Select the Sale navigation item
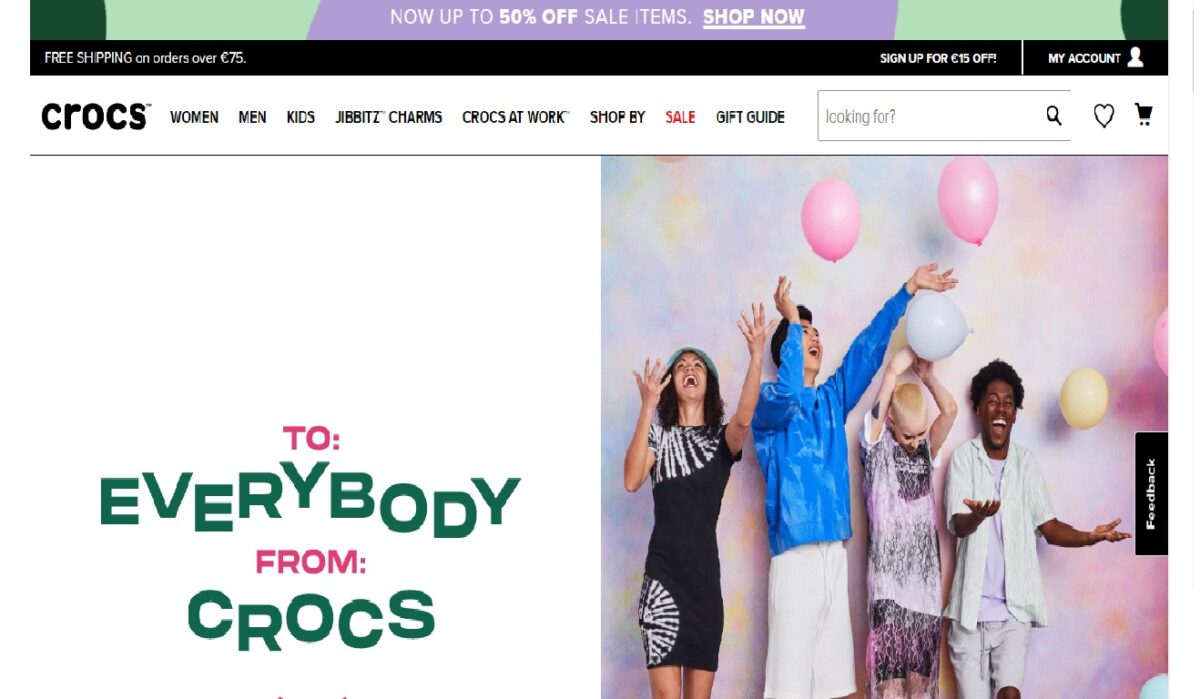This screenshot has width=1200, height=699. coord(680,117)
